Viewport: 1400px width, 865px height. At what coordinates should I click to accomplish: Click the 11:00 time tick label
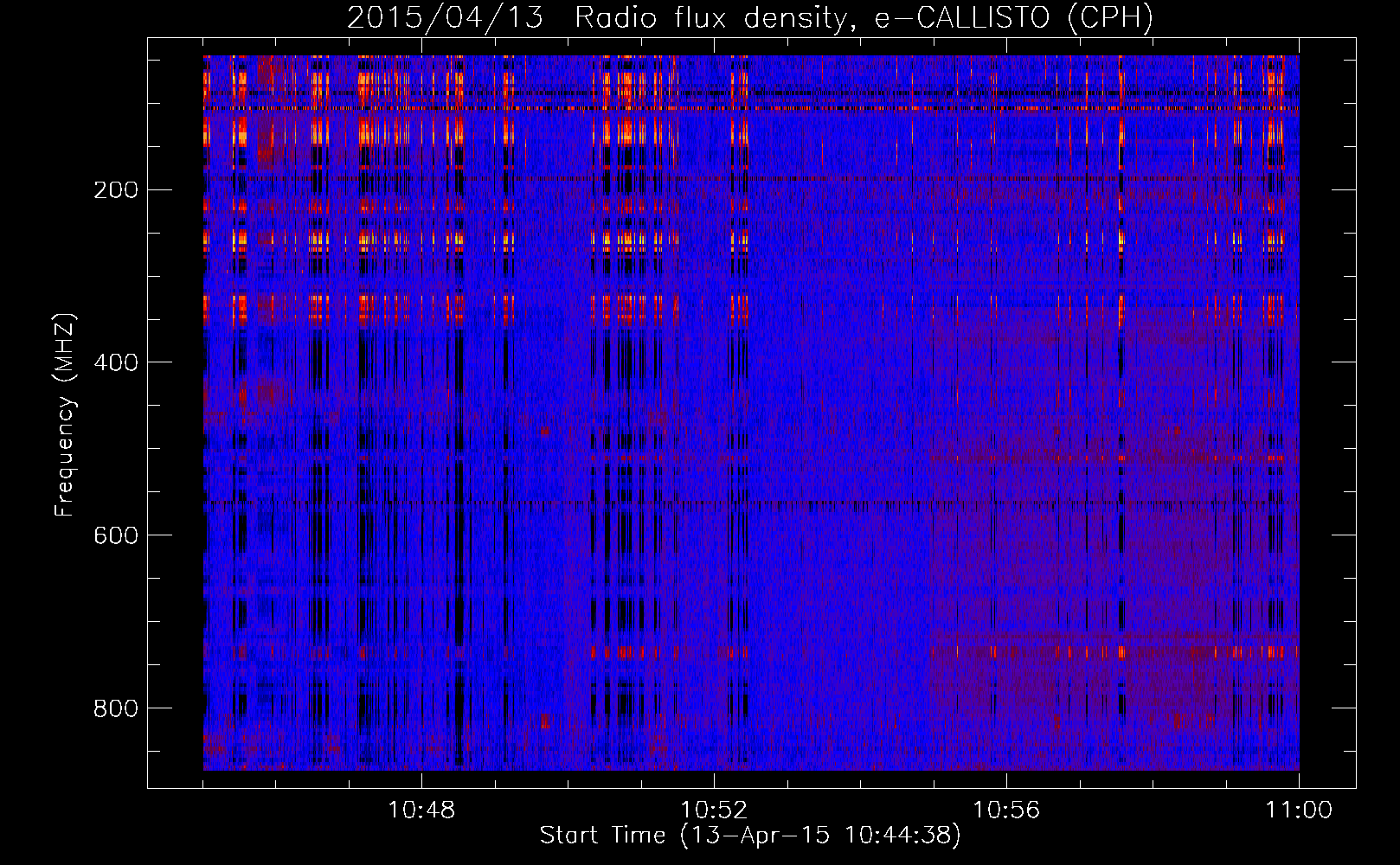pos(1299,811)
